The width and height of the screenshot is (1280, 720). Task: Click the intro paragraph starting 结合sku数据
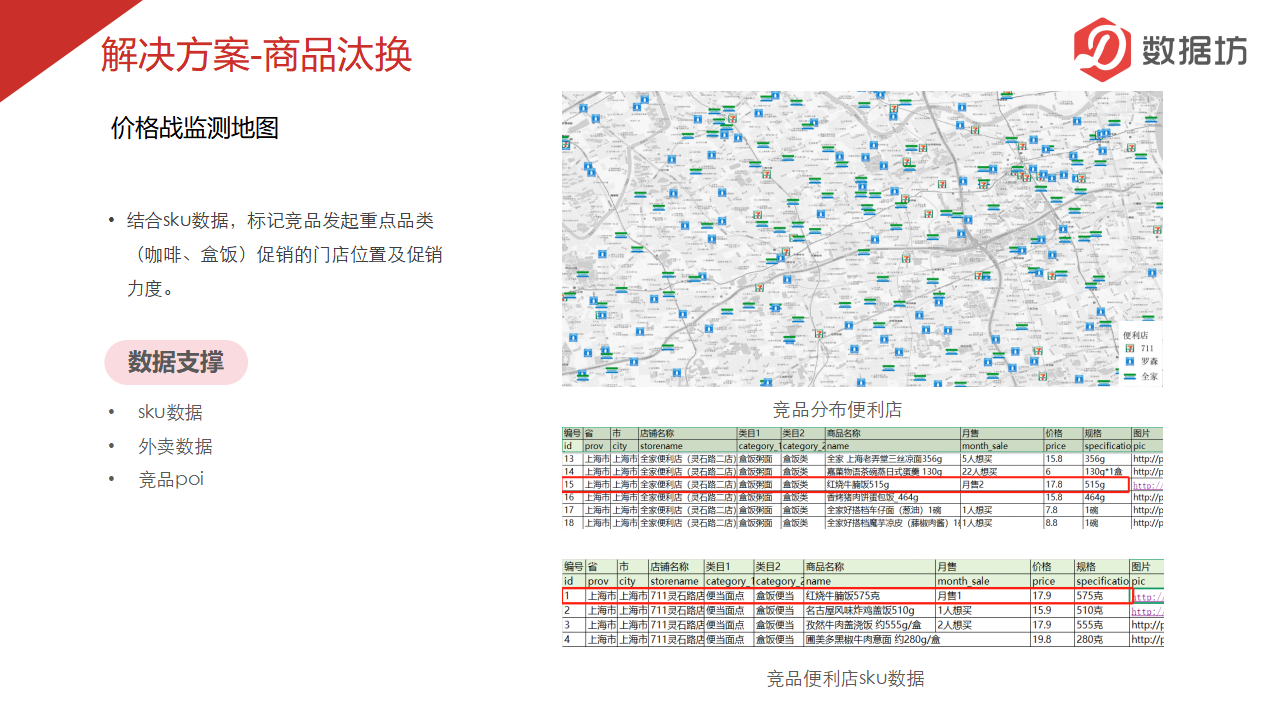click(285, 254)
